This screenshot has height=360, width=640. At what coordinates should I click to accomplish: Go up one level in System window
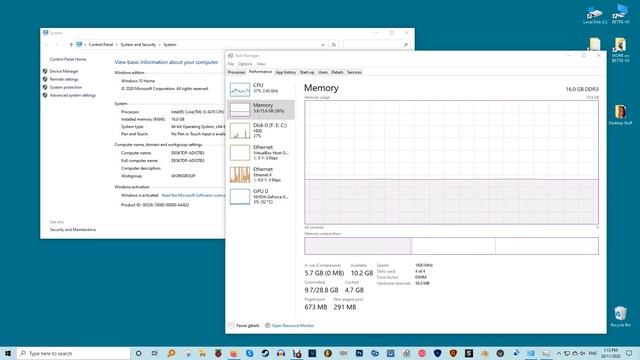pyautogui.click(x=71, y=44)
